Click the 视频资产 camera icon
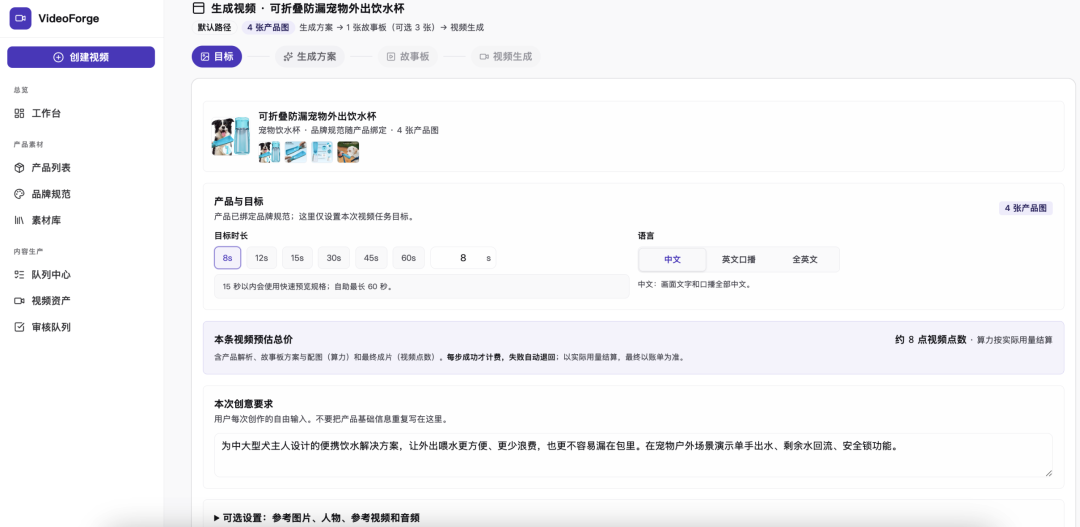 tap(19, 301)
